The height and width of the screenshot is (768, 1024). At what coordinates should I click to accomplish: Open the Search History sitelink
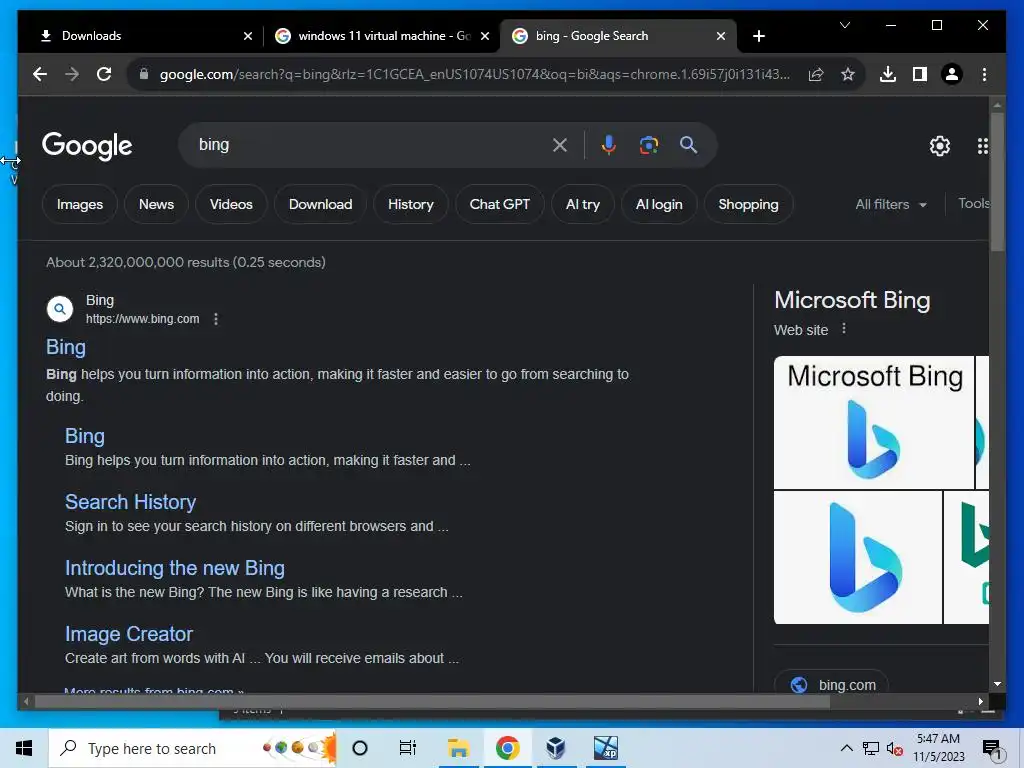pyautogui.click(x=131, y=502)
